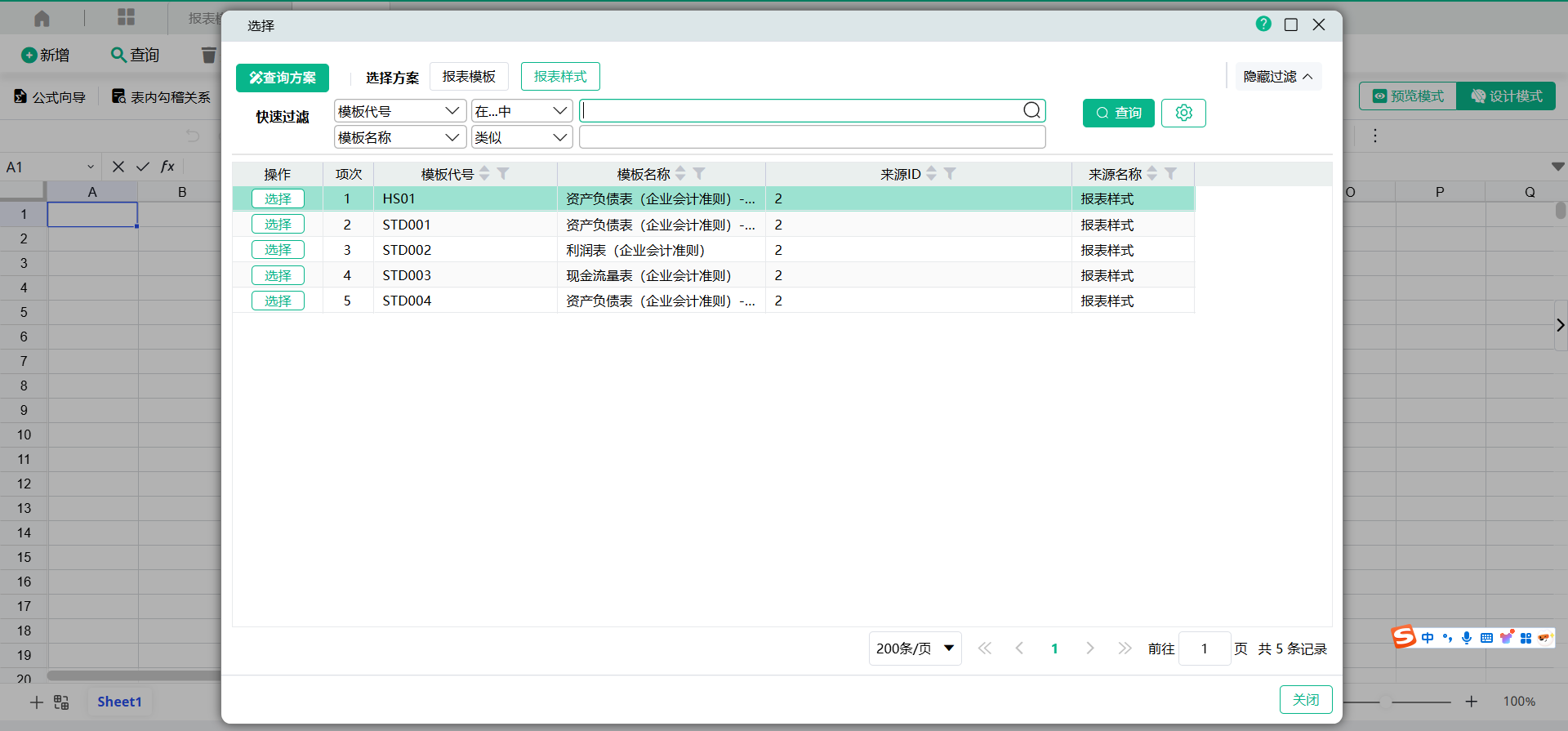
Task: Sort the 来源名称 column
Action: coord(1152,173)
